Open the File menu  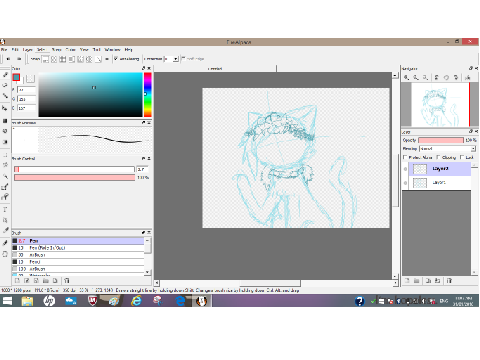[4, 50]
